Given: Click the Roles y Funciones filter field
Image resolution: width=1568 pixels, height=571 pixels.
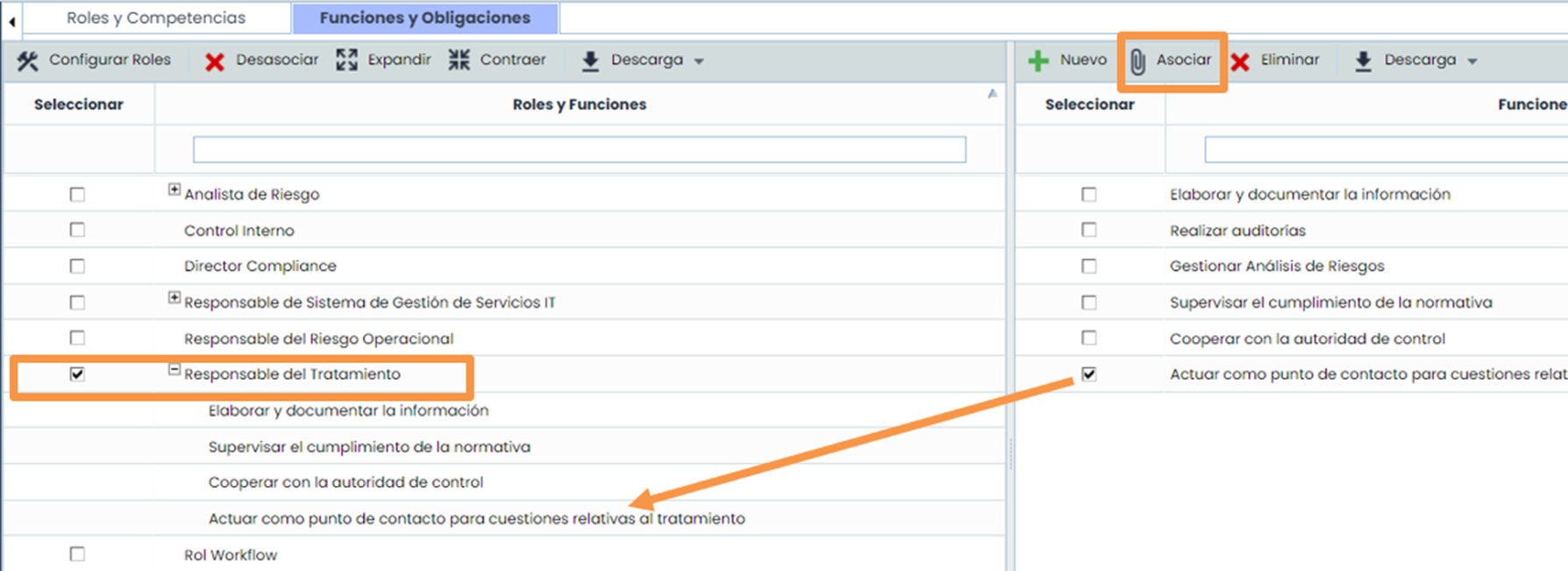Looking at the screenshot, I should point(579,149).
